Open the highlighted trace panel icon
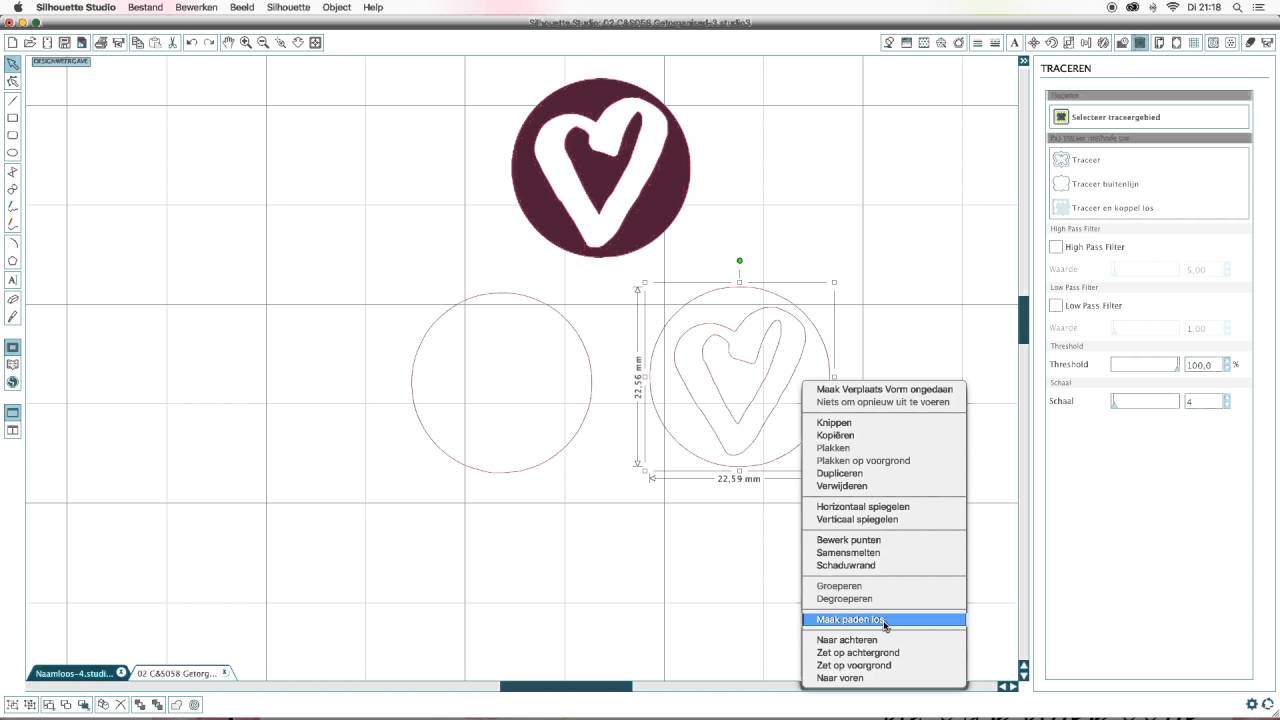Image resolution: width=1280 pixels, height=720 pixels. [x=1139, y=43]
